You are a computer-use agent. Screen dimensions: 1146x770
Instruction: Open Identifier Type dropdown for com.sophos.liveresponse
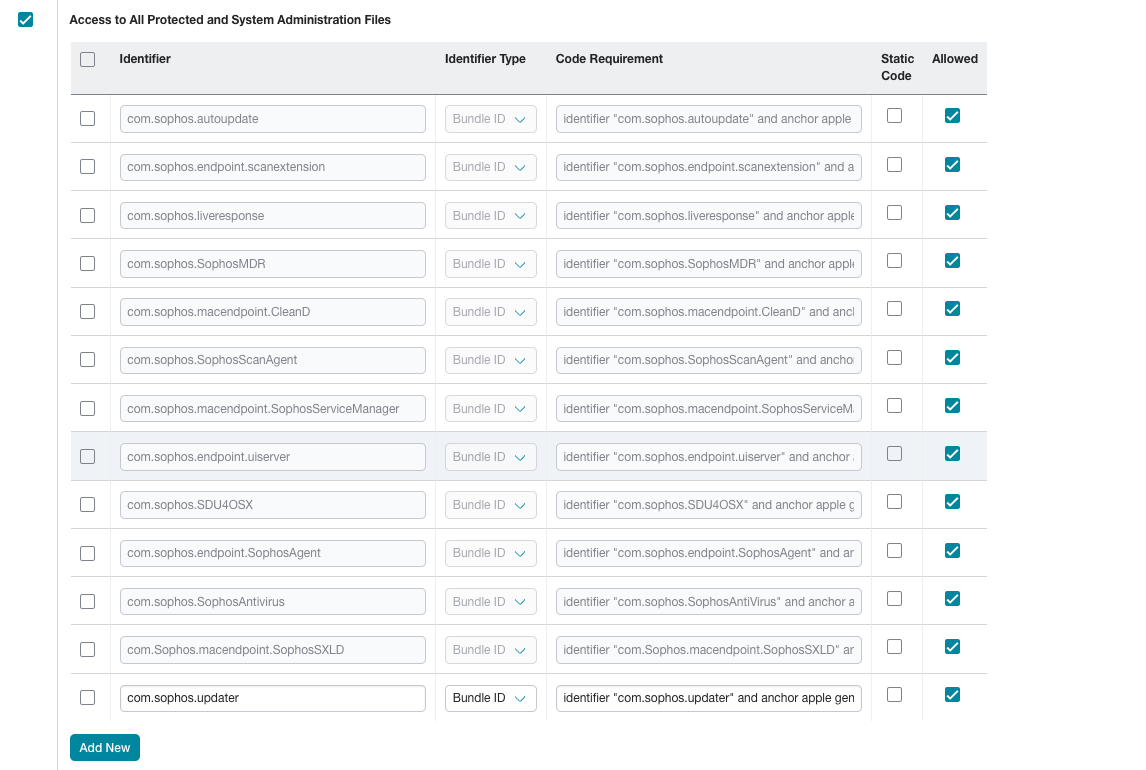coord(490,216)
